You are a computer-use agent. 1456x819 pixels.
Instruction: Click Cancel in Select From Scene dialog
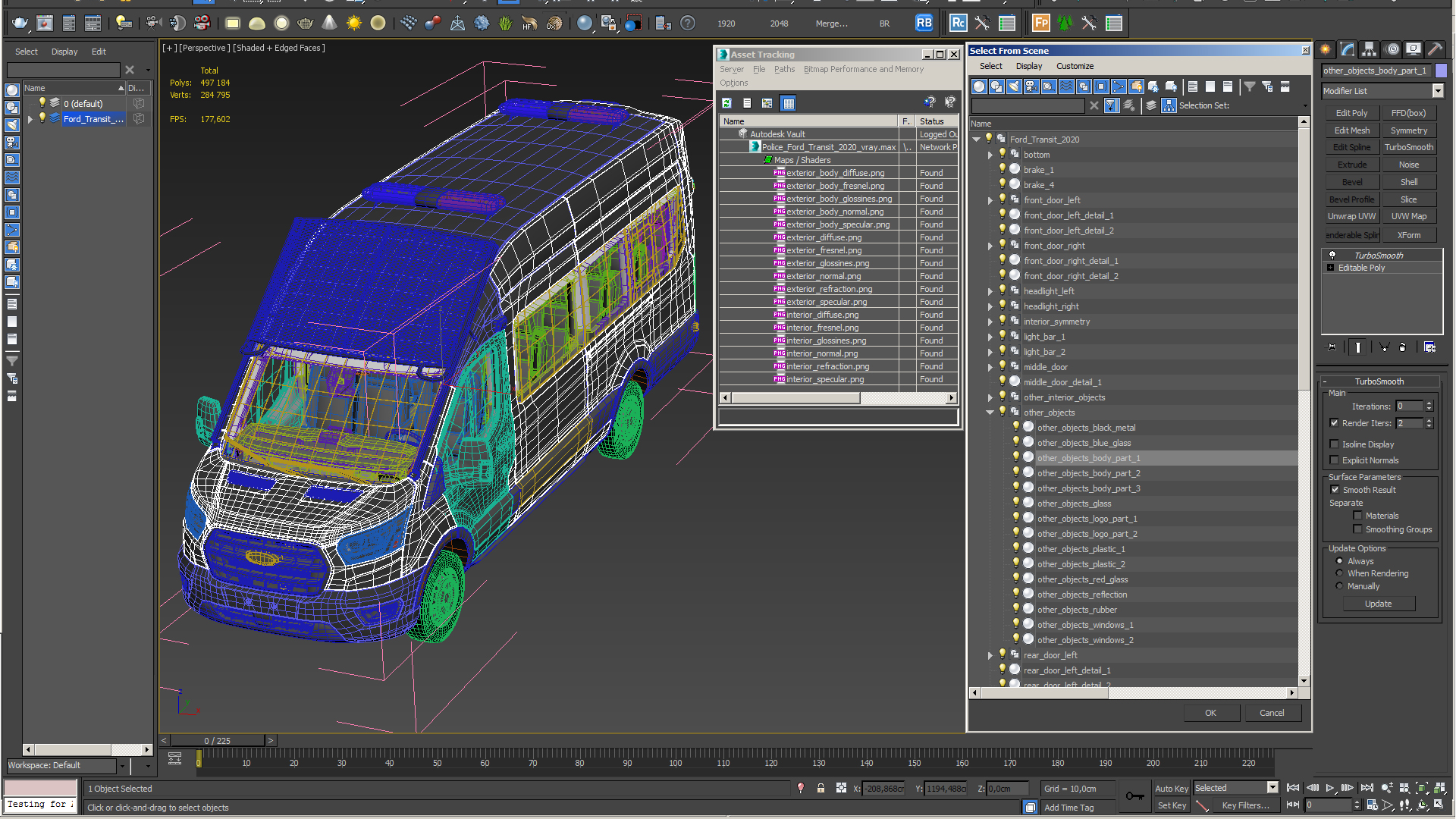tap(1272, 713)
